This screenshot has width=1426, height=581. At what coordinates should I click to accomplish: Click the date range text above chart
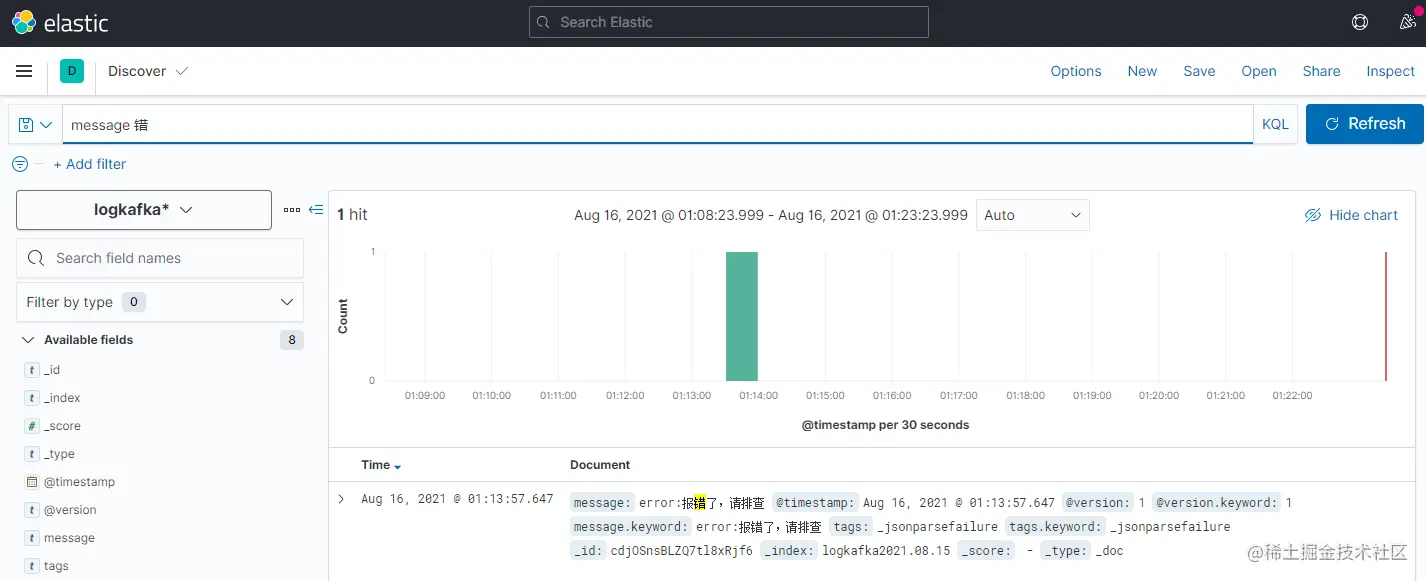[x=771, y=215]
